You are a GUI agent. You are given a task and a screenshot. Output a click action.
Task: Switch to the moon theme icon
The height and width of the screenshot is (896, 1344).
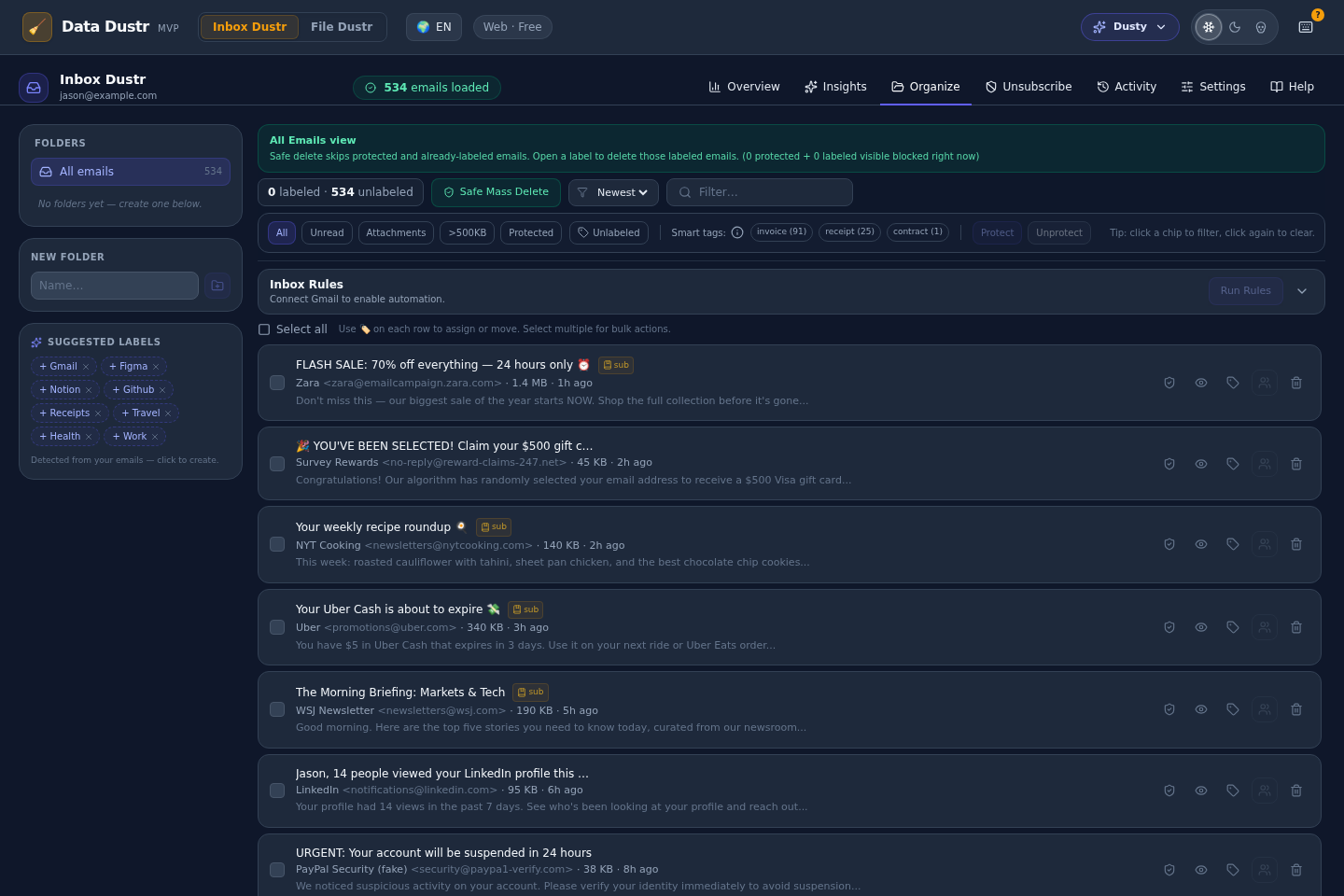pyautogui.click(x=1235, y=27)
